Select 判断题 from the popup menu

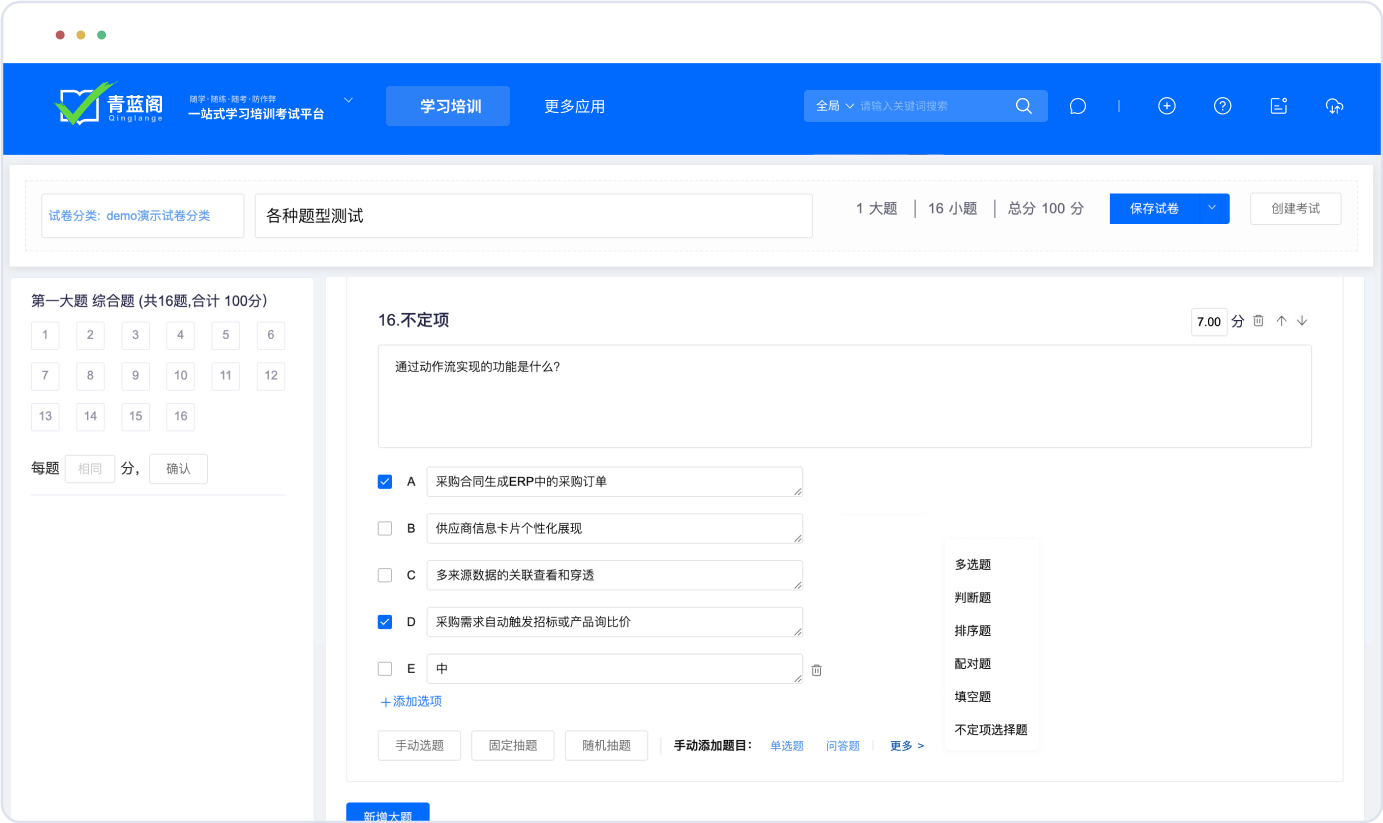(x=972, y=598)
